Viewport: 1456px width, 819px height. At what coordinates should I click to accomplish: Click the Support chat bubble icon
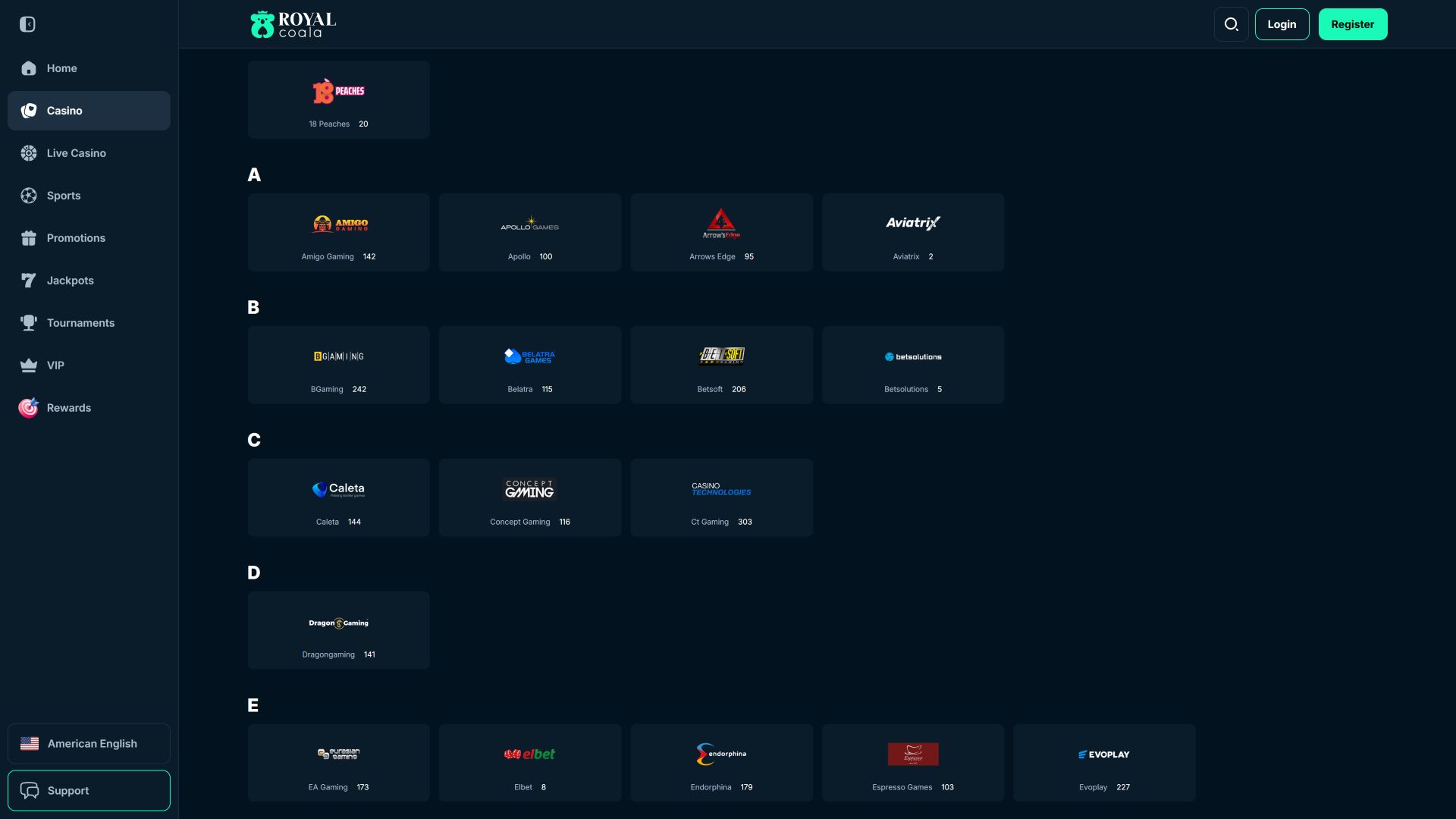click(30, 791)
